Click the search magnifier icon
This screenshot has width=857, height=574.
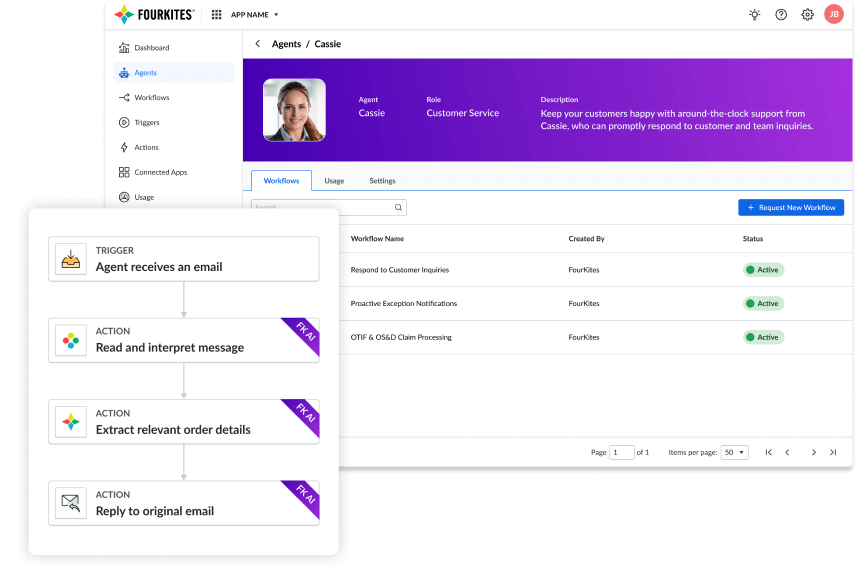(x=398, y=207)
